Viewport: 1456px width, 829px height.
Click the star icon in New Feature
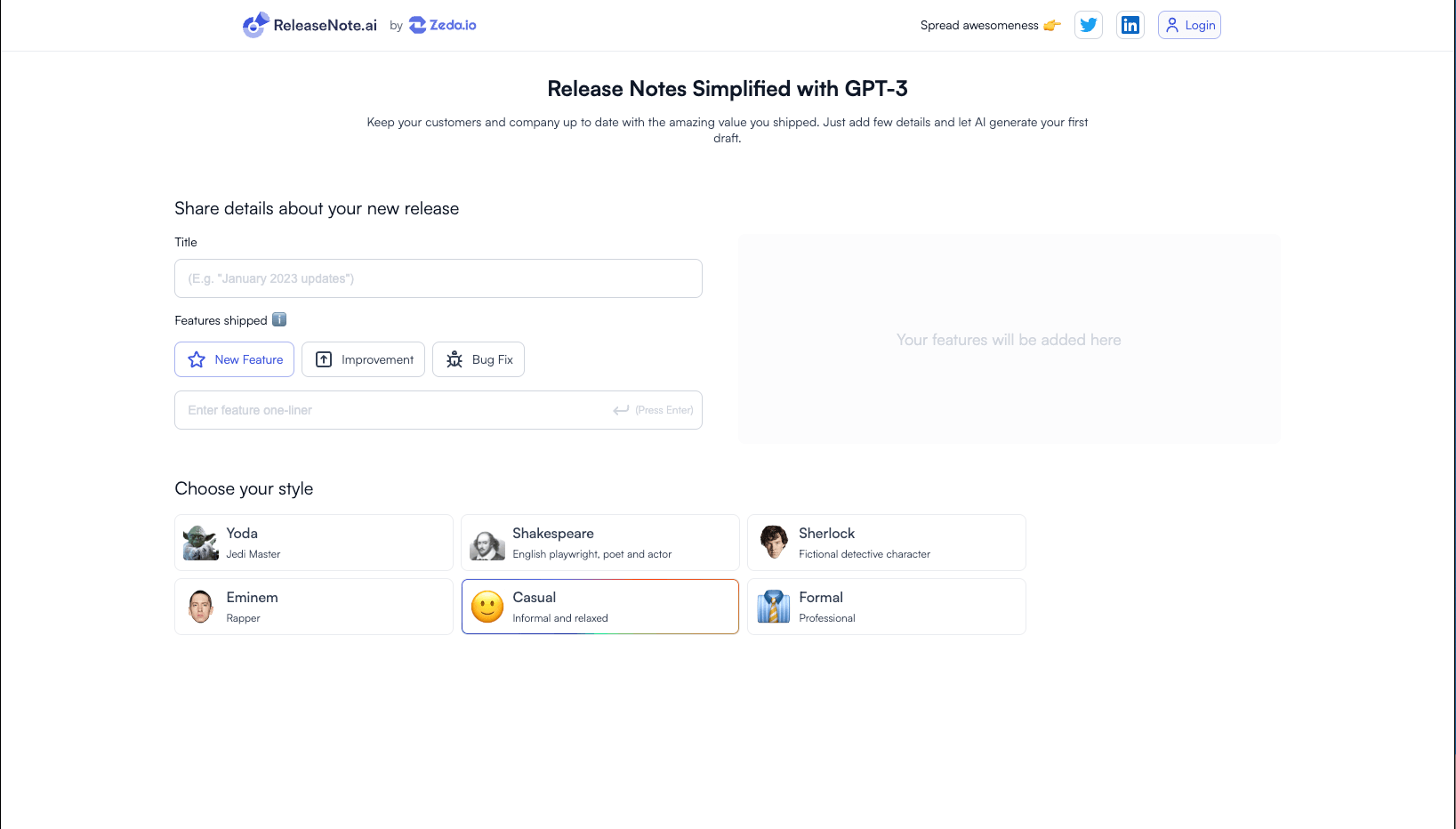click(197, 359)
